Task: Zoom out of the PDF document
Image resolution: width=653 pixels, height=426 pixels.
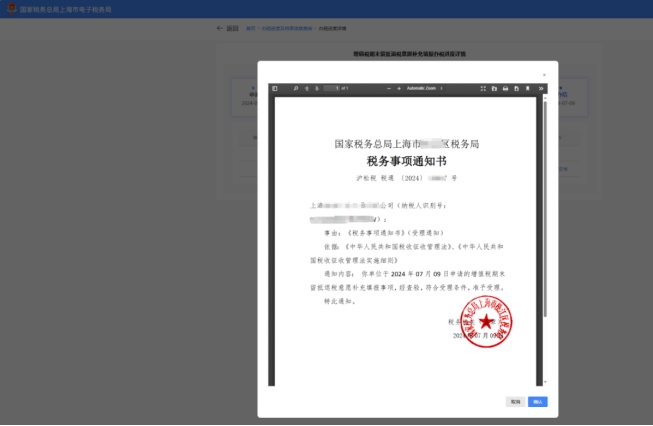Action: pyautogui.click(x=389, y=88)
